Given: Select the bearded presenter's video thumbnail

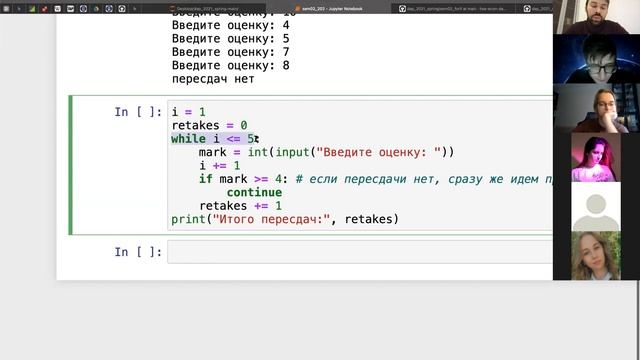Looking at the screenshot, I should [596, 17].
